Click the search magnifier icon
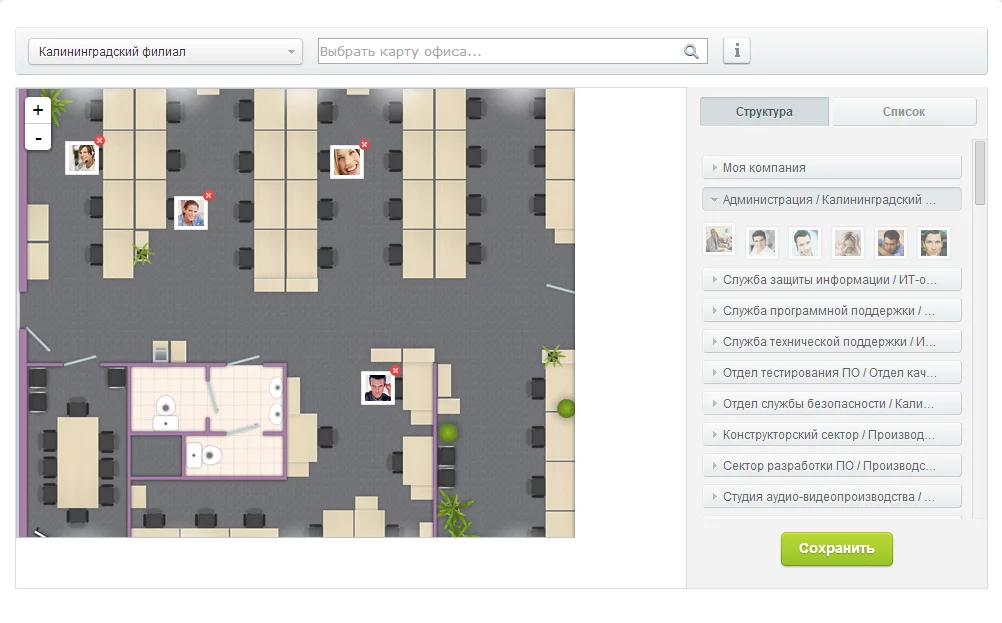1002x623 pixels. (x=691, y=52)
